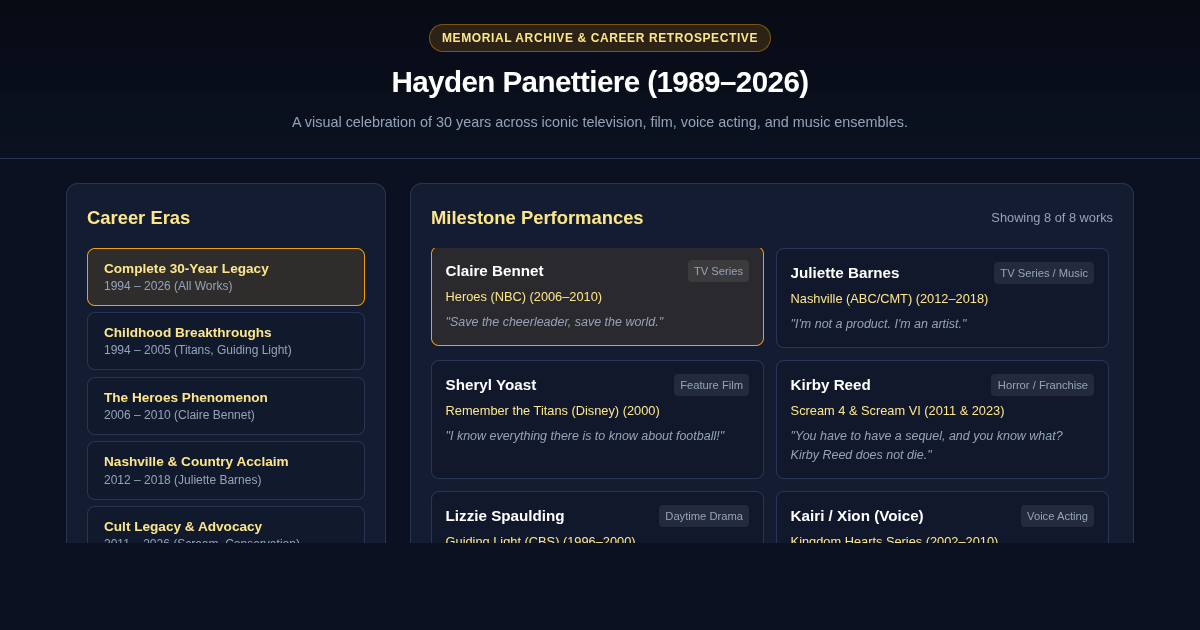Open the Juliette Barnes performance card
This screenshot has height=630, width=1200.
tap(942, 298)
